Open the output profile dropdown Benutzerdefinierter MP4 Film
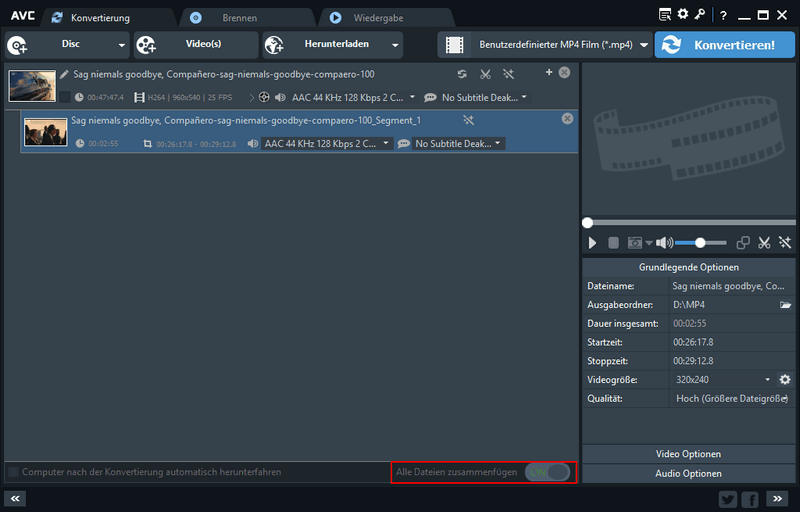800x512 pixels. coord(544,45)
